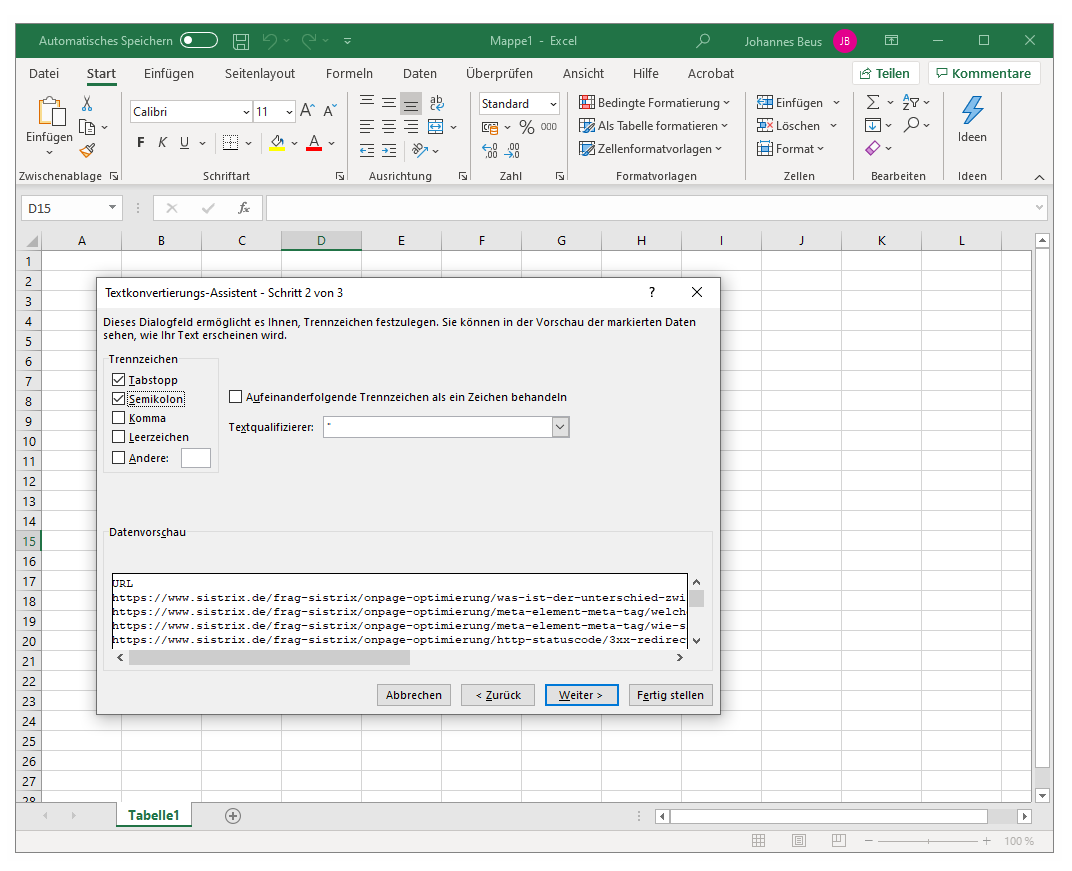Click the insert function fx icon
Screen dimensions: 1072x871
pos(243,208)
